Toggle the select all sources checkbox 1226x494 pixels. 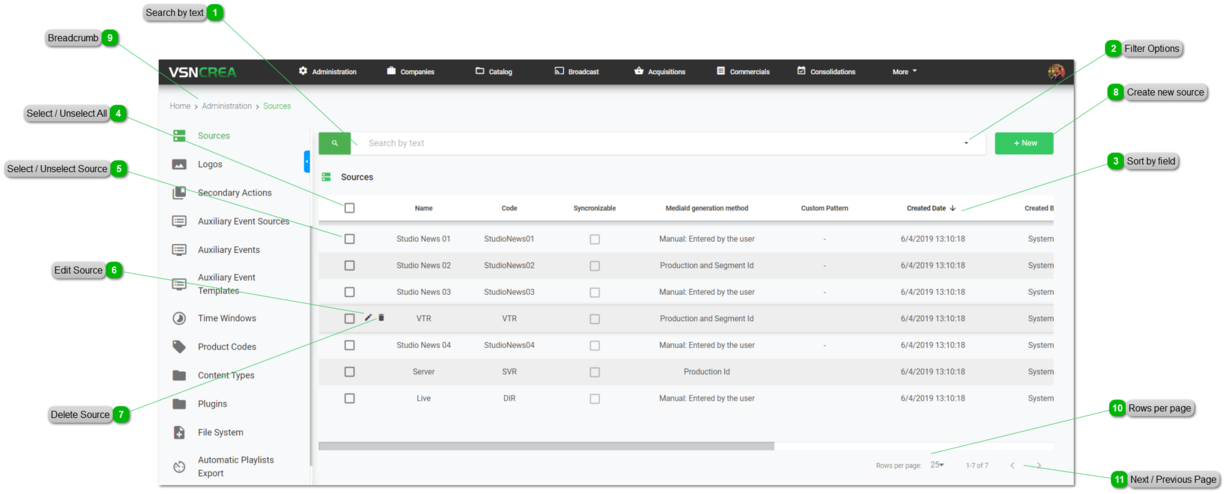point(349,208)
